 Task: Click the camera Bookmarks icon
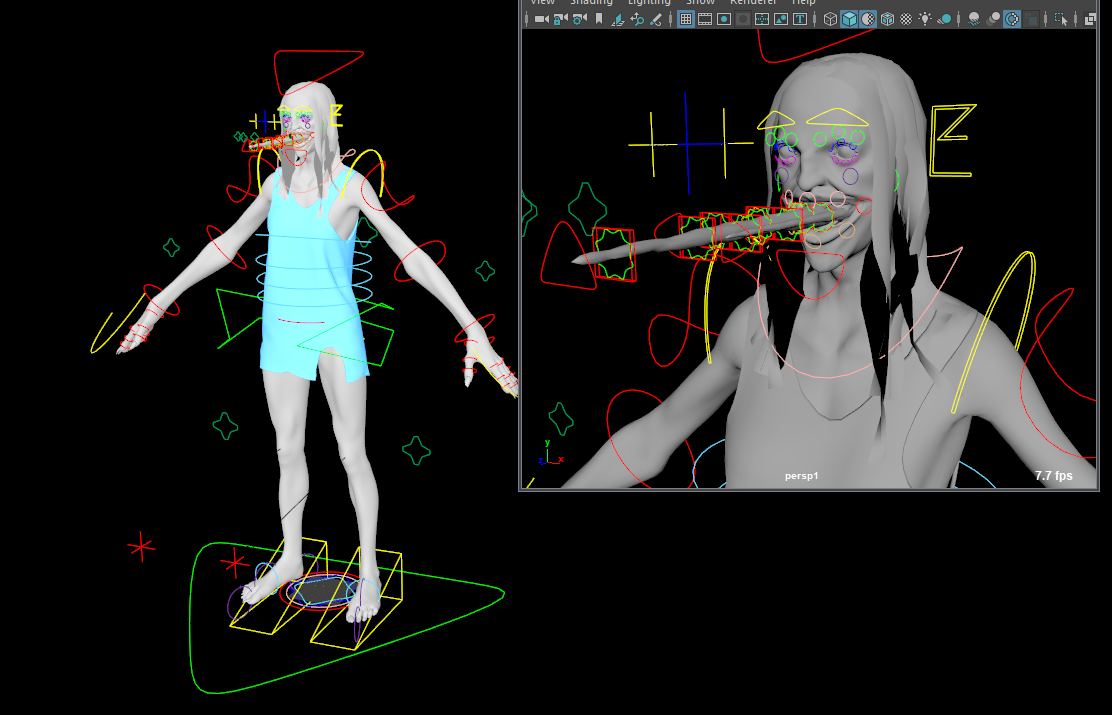tap(599, 19)
